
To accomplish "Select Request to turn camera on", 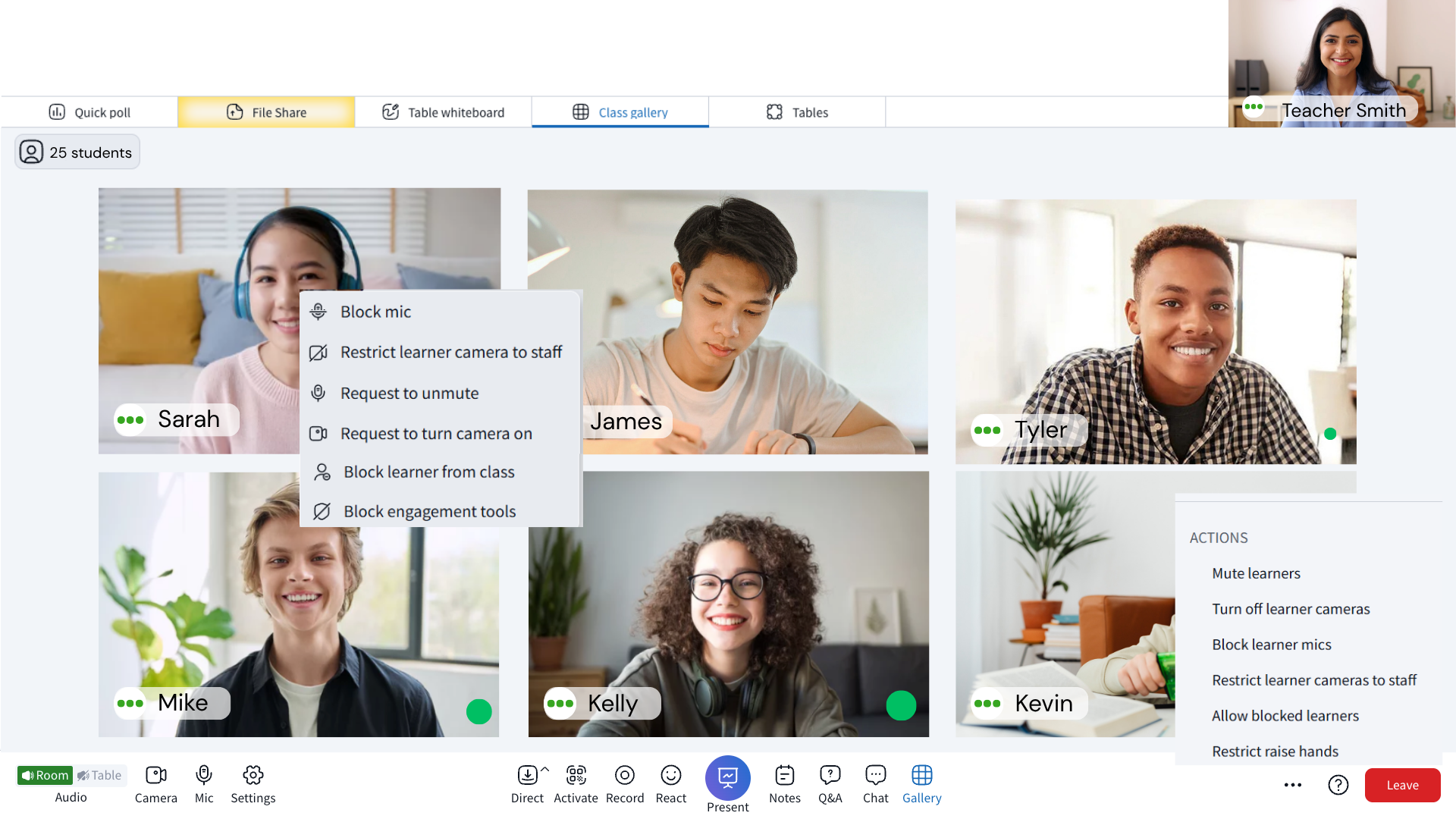I will (x=440, y=434).
